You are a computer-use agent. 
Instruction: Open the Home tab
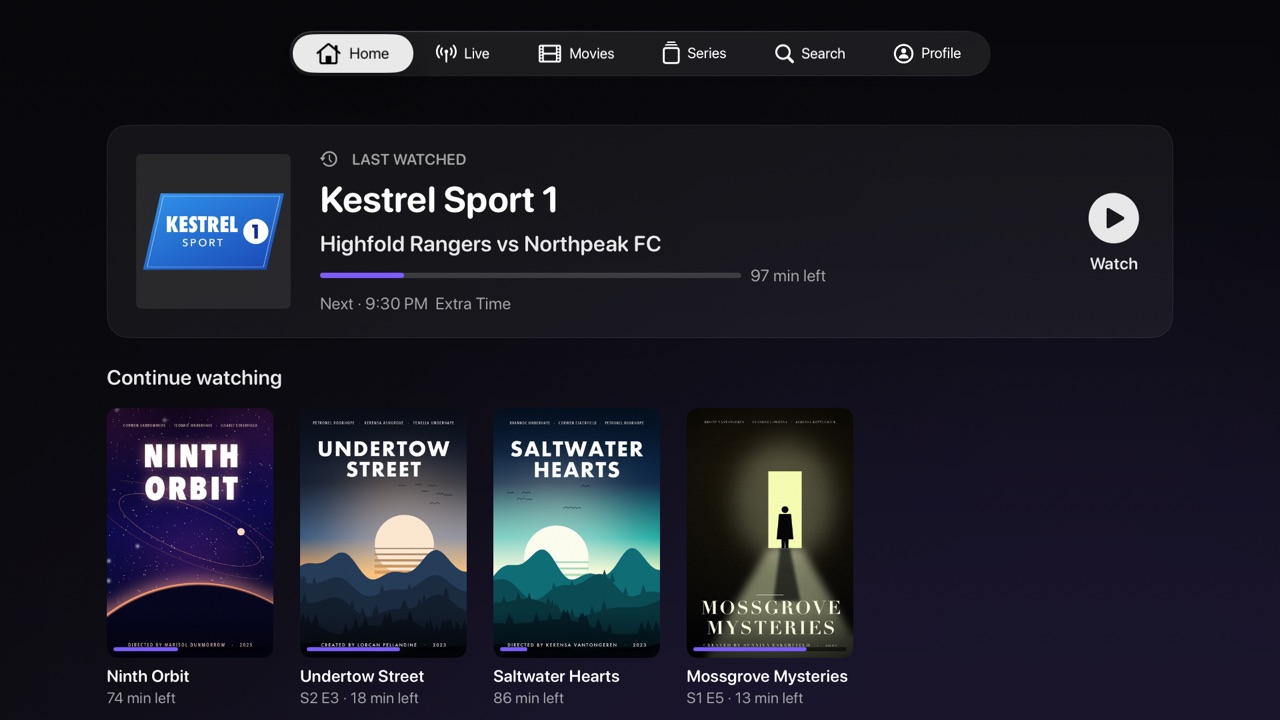pos(353,53)
